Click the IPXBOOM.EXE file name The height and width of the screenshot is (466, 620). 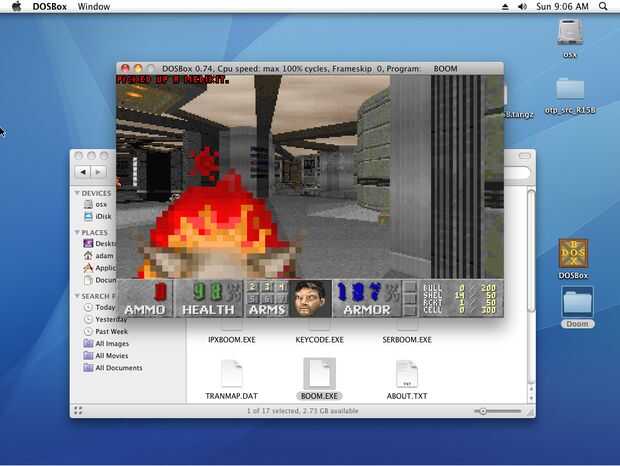click(232, 340)
